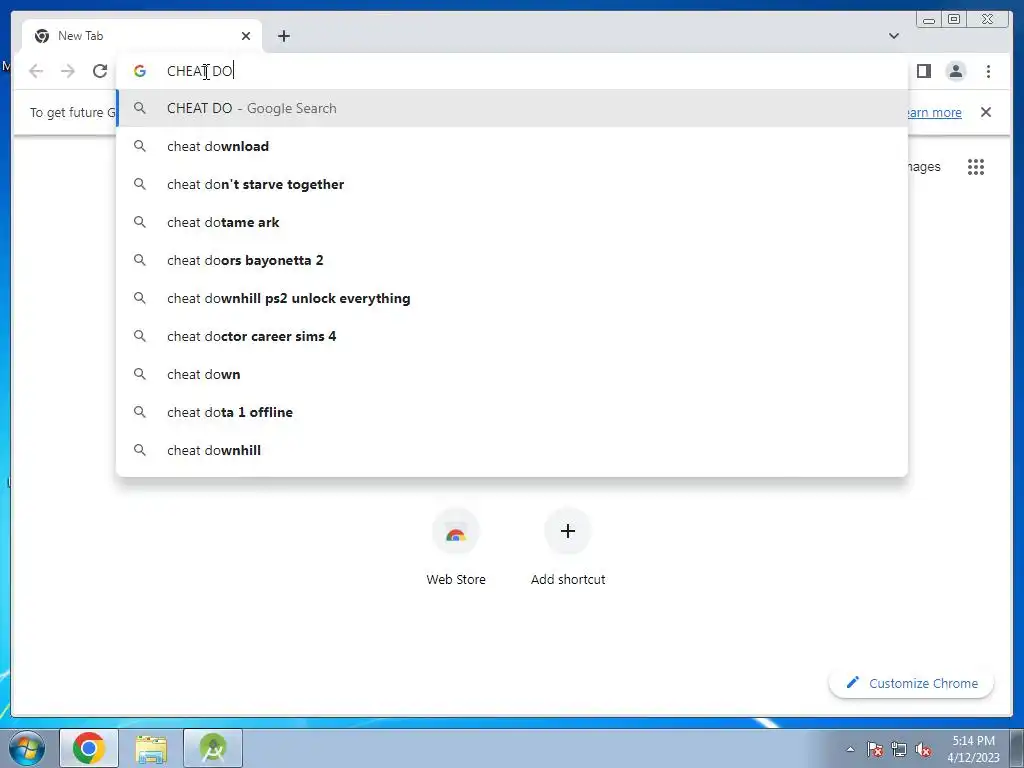Screen dimensions: 1024x768
Task: Choose 'cheat don't starve together' suggestion
Action: tap(512, 184)
